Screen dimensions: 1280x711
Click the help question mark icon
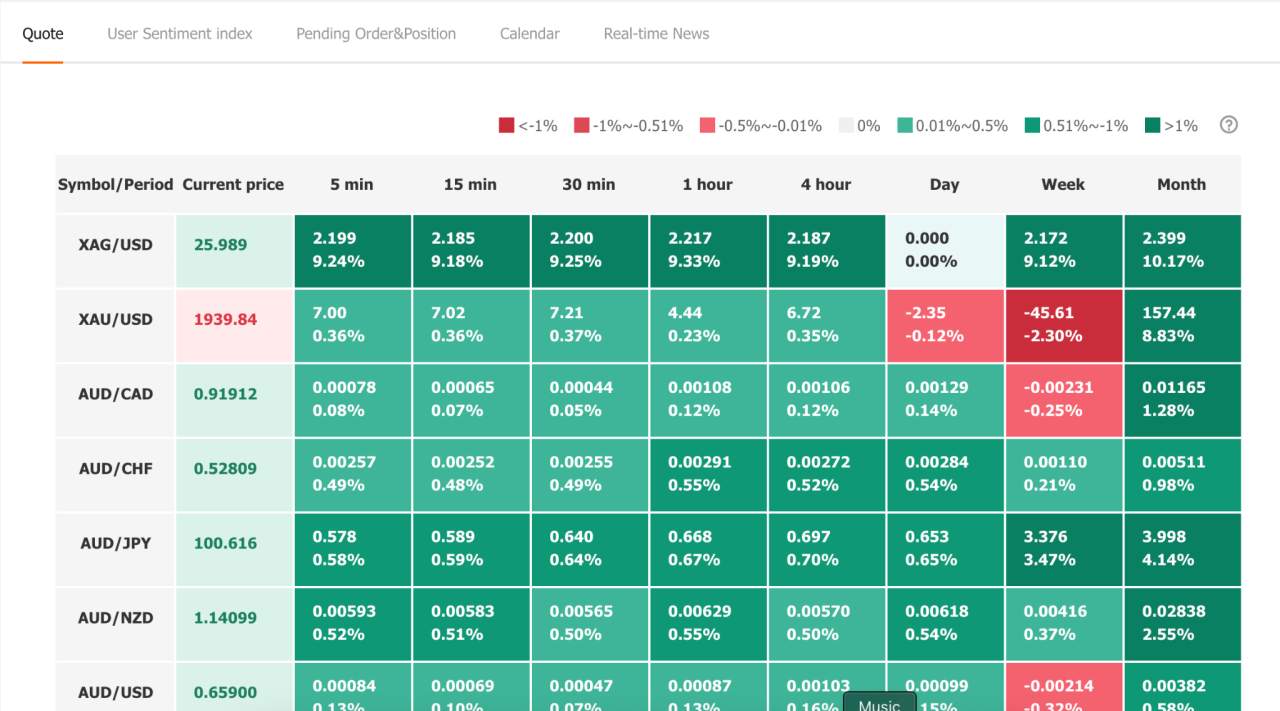[x=1229, y=125]
